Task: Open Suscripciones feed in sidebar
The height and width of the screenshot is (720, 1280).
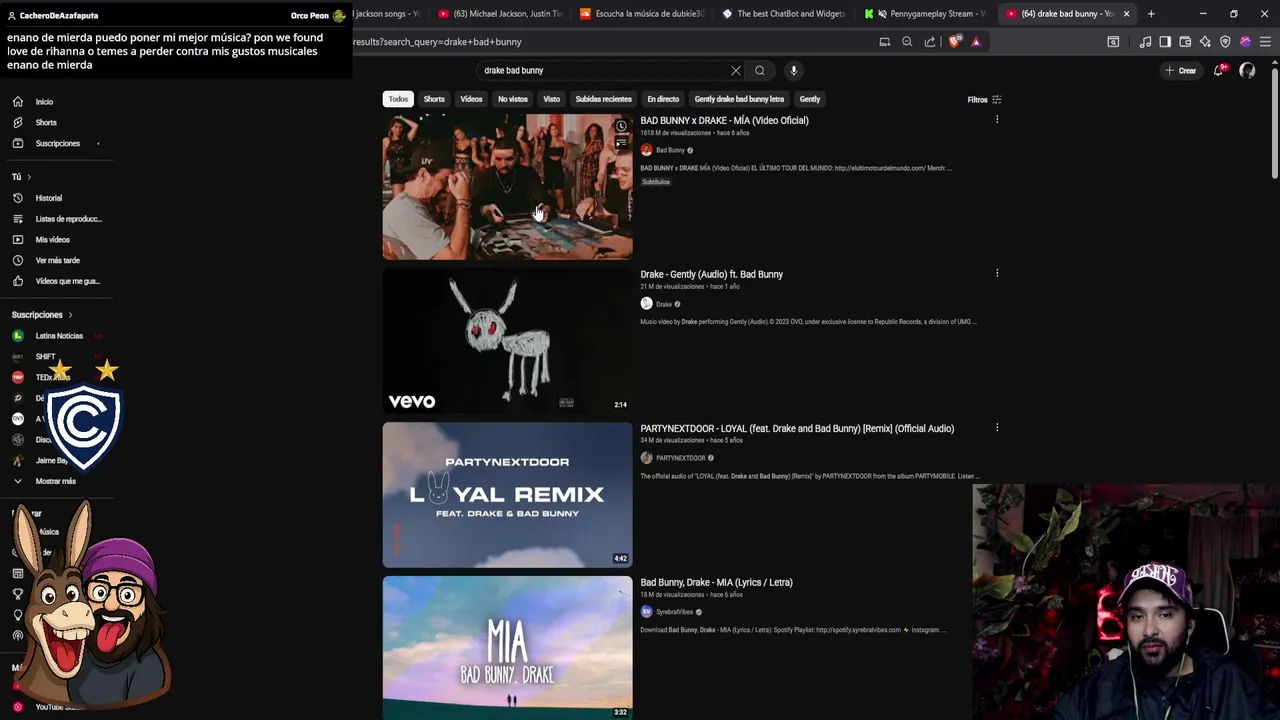Action: coord(57,143)
